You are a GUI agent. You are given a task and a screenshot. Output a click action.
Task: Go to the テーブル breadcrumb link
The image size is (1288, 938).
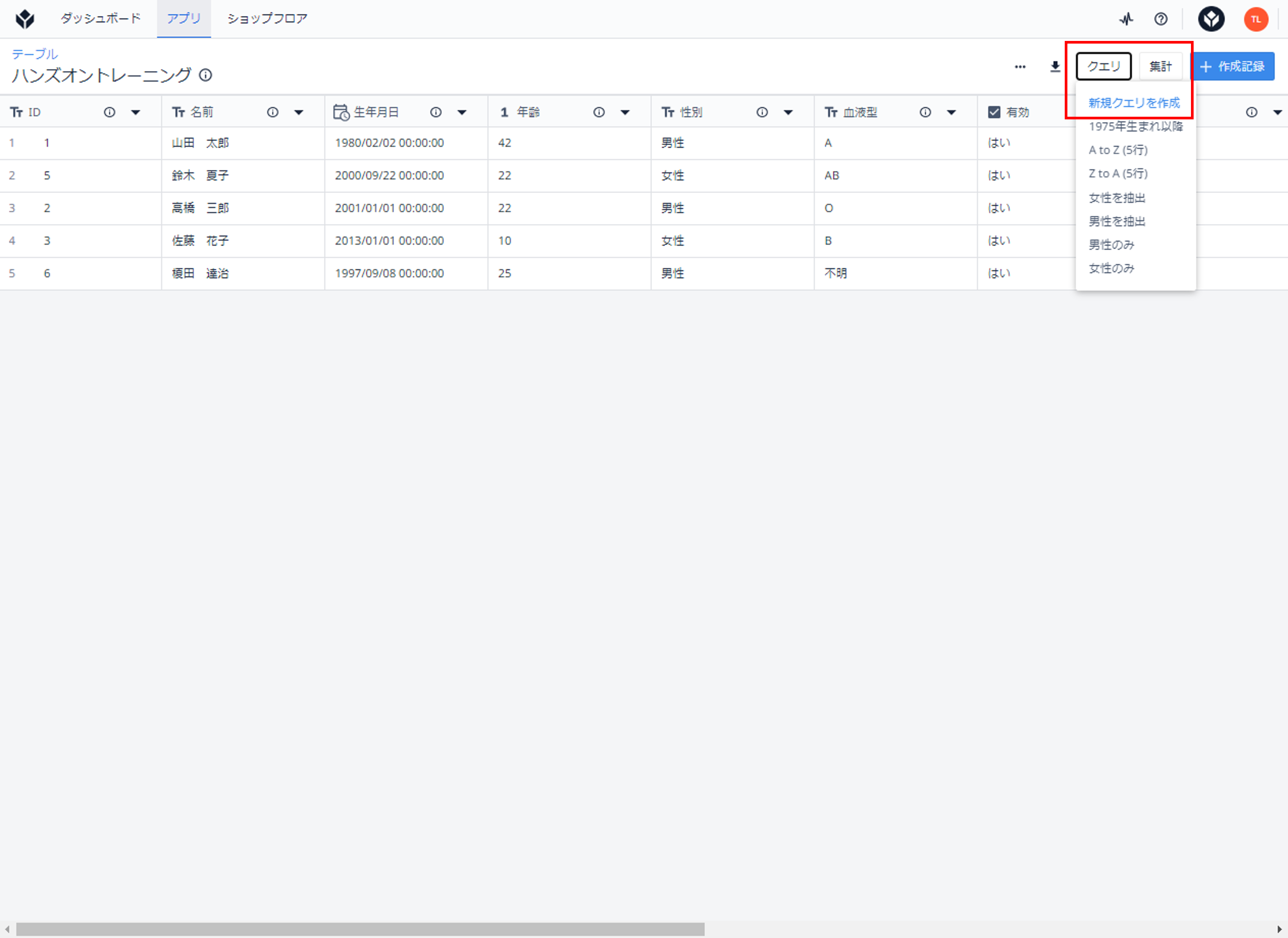point(34,54)
